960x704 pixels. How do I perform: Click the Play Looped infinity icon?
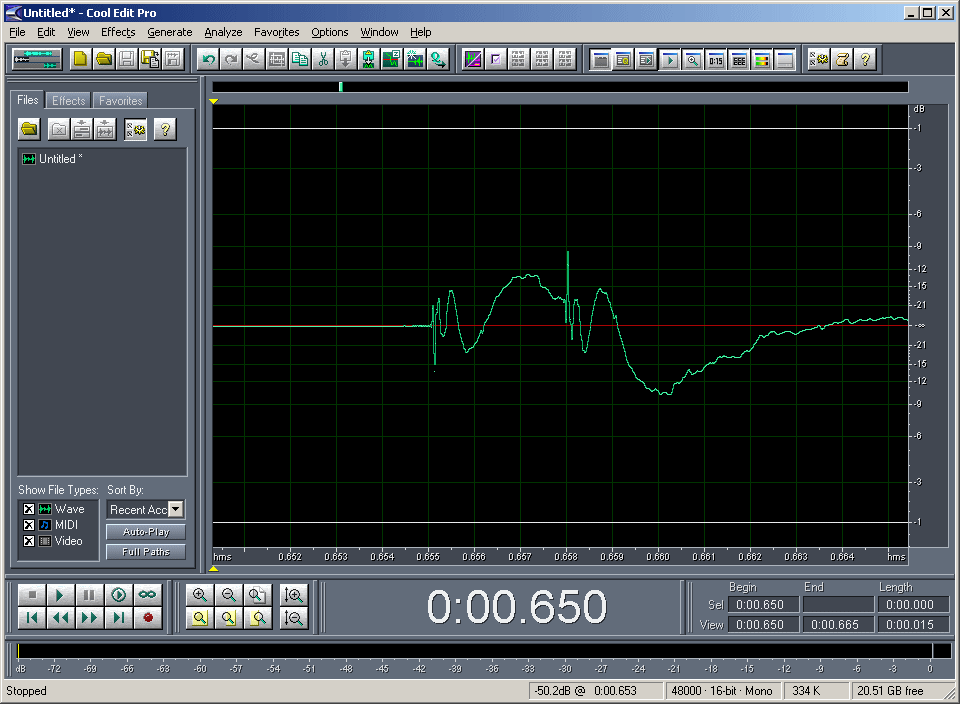tap(147, 594)
